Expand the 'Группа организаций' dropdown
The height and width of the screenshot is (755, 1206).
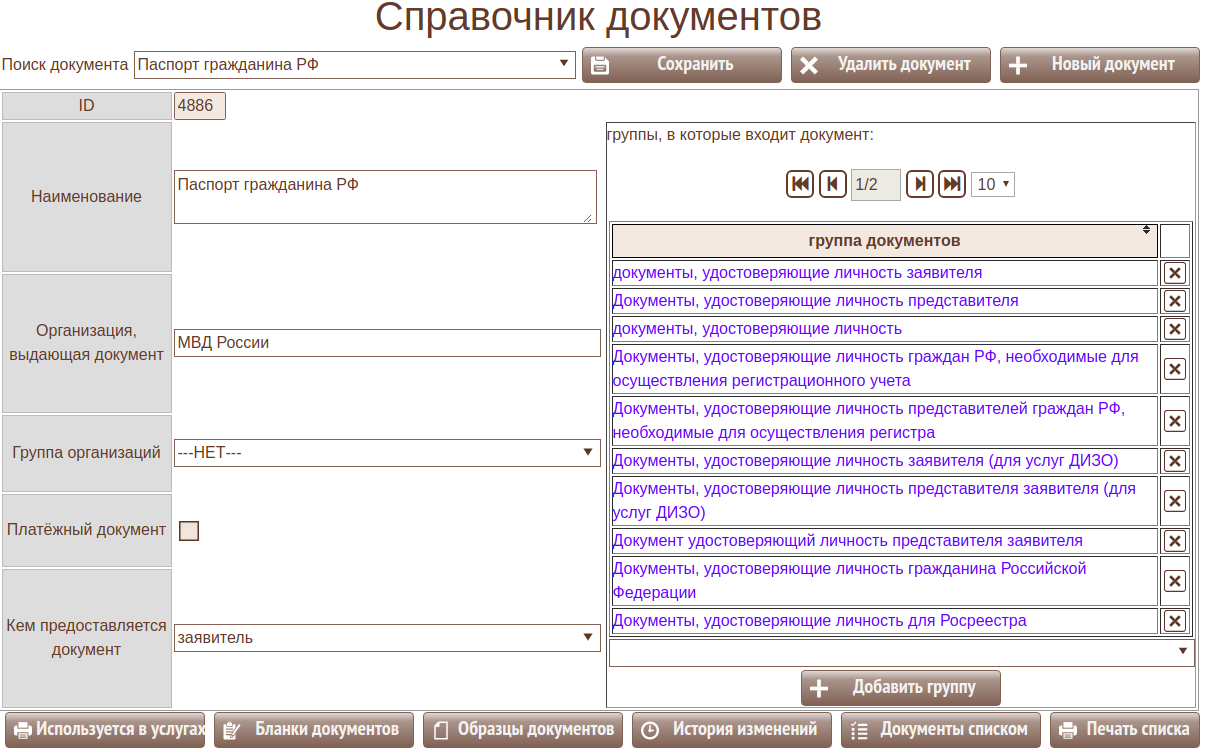387,453
